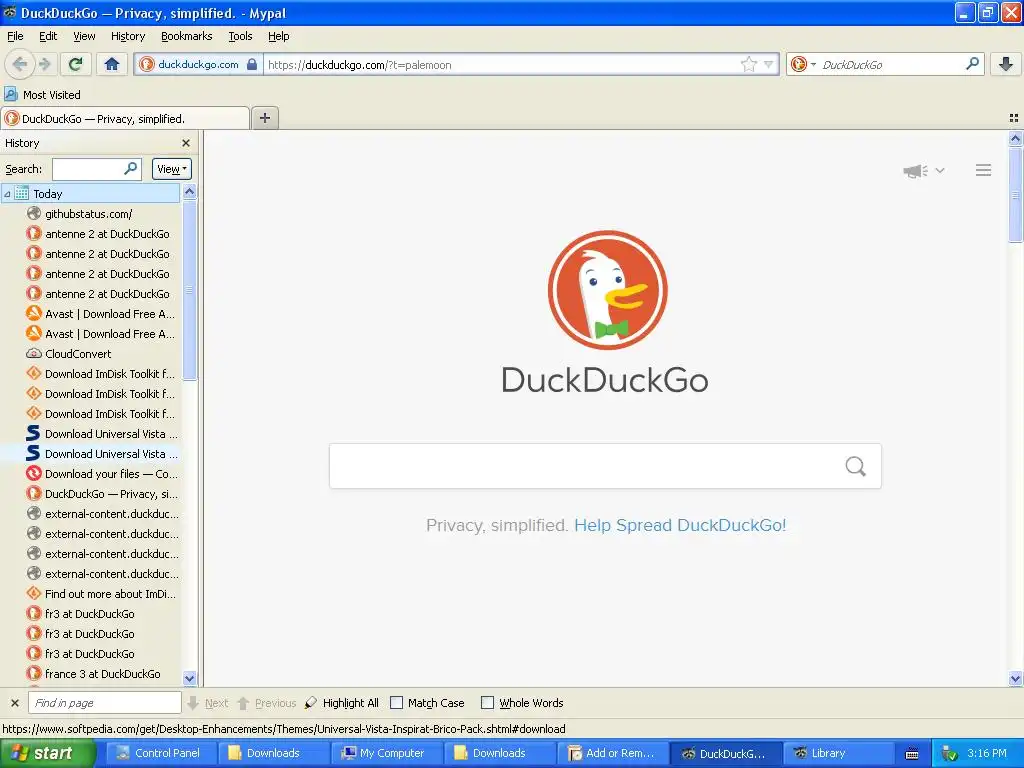Switch to My Computer taskbar window

click(385, 753)
